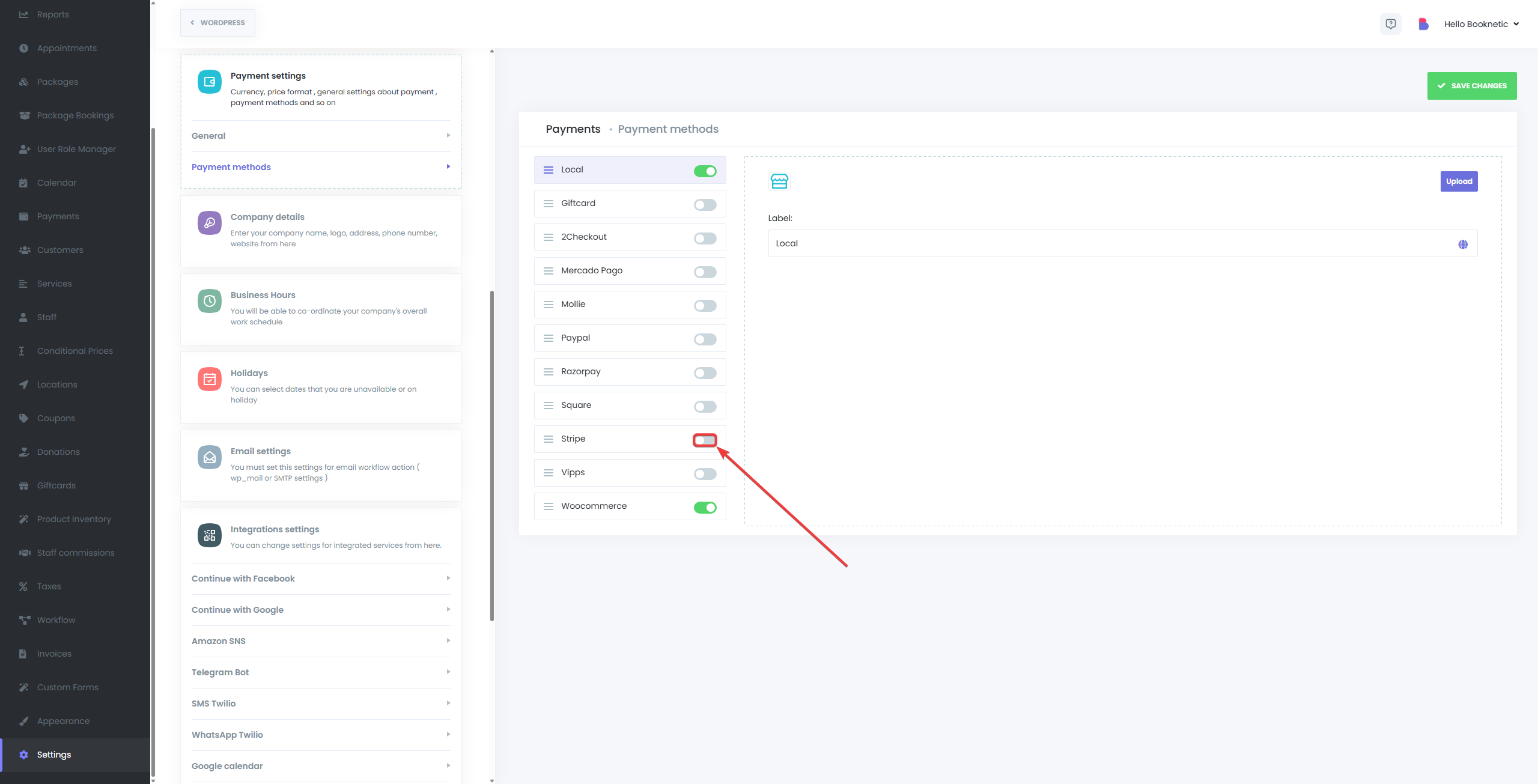This screenshot has width=1538, height=784.
Task: Enable the Giftcard payment toggle
Action: coord(705,205)
